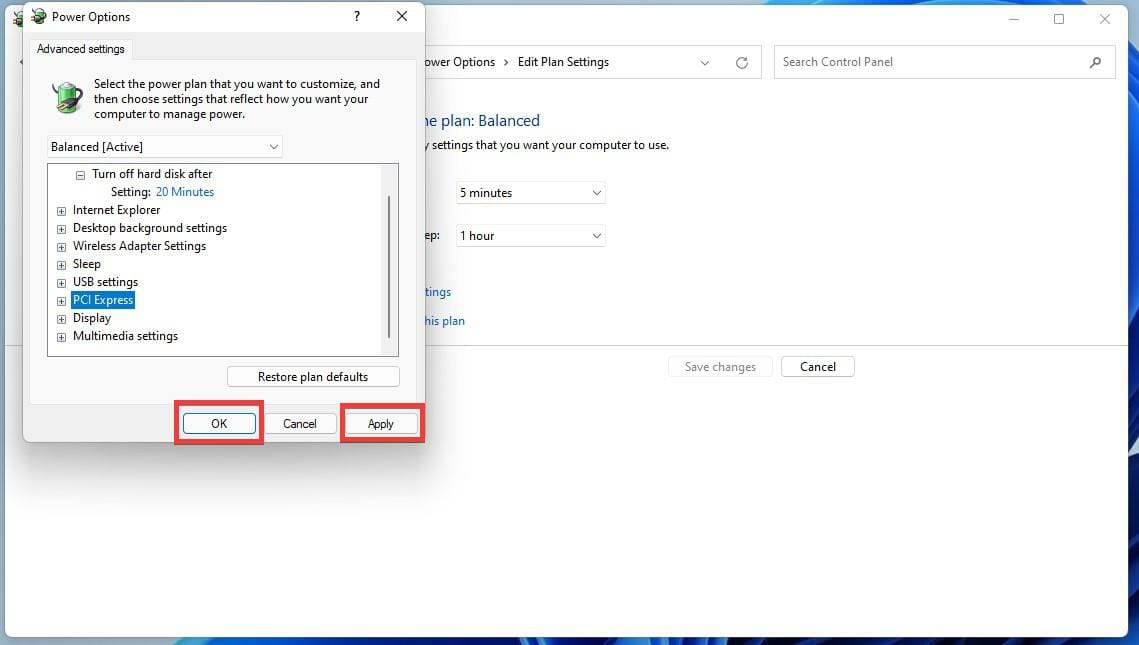
Task: Click the Power Options battery icon in title bar
Action: [38, 16]
